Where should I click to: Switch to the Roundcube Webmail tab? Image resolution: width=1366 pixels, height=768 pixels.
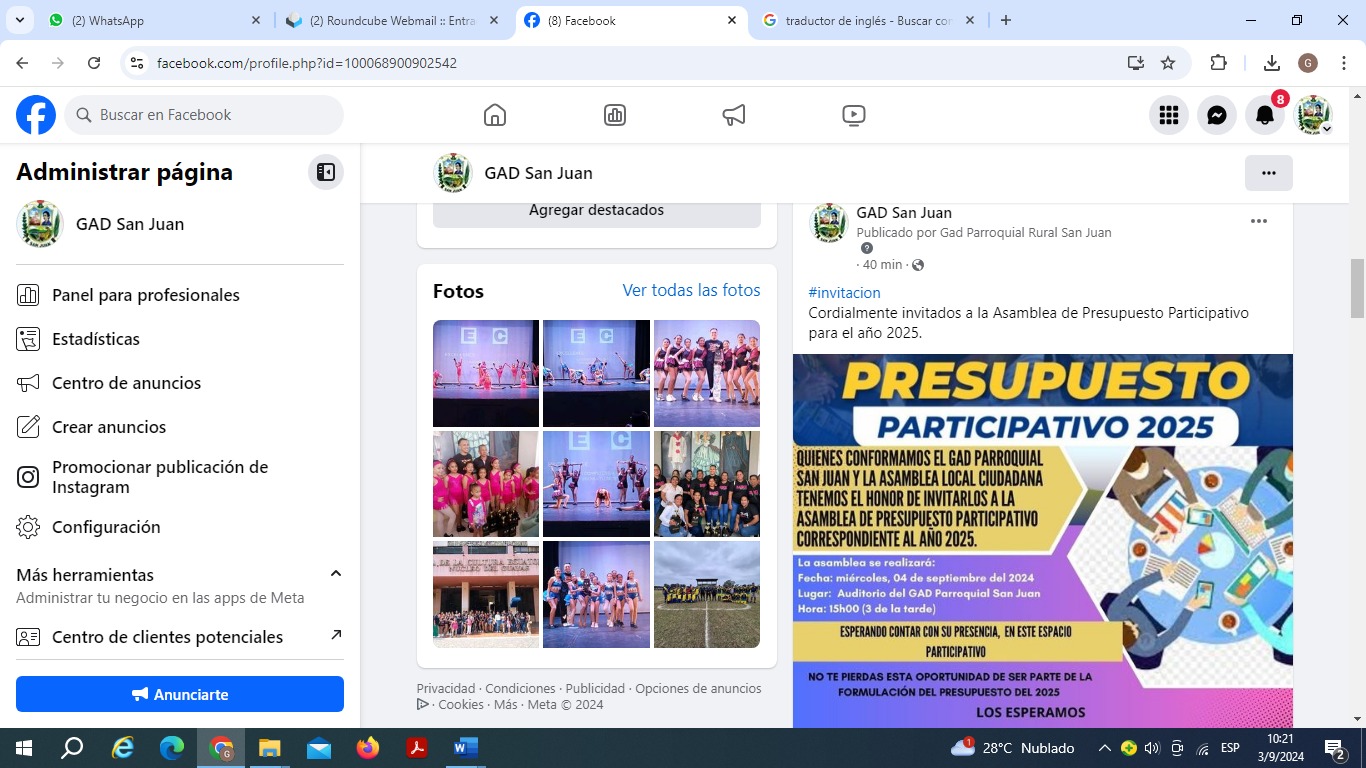[x=392, y=20]
